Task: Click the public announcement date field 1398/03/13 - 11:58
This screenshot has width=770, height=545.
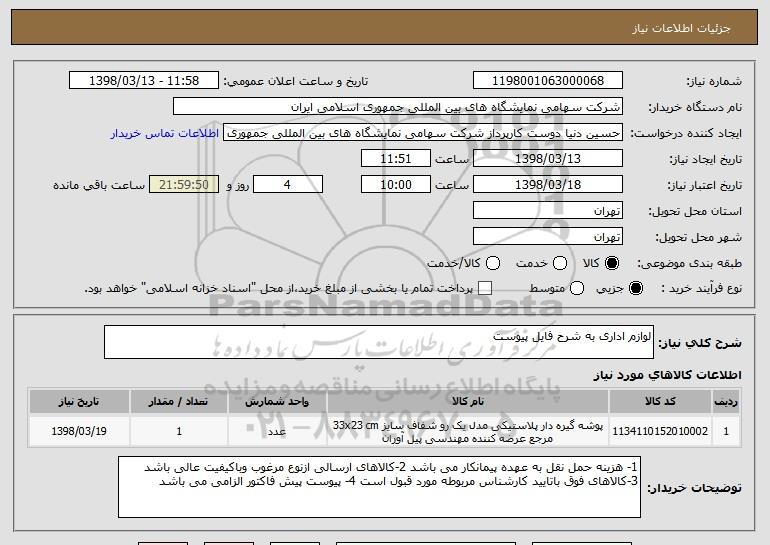Action: pyautogui.click(x=144, y=81)
